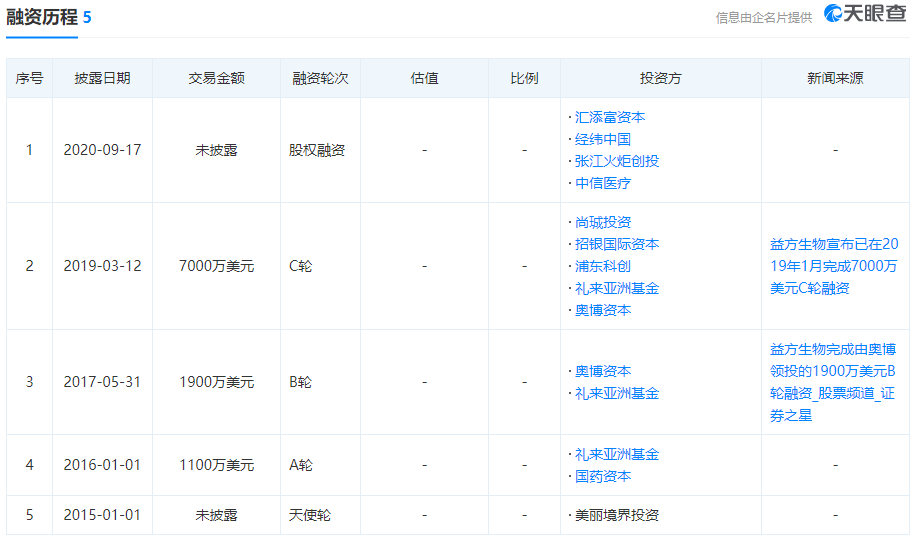Select date cell 2015-01-01

tap(102, 515)
